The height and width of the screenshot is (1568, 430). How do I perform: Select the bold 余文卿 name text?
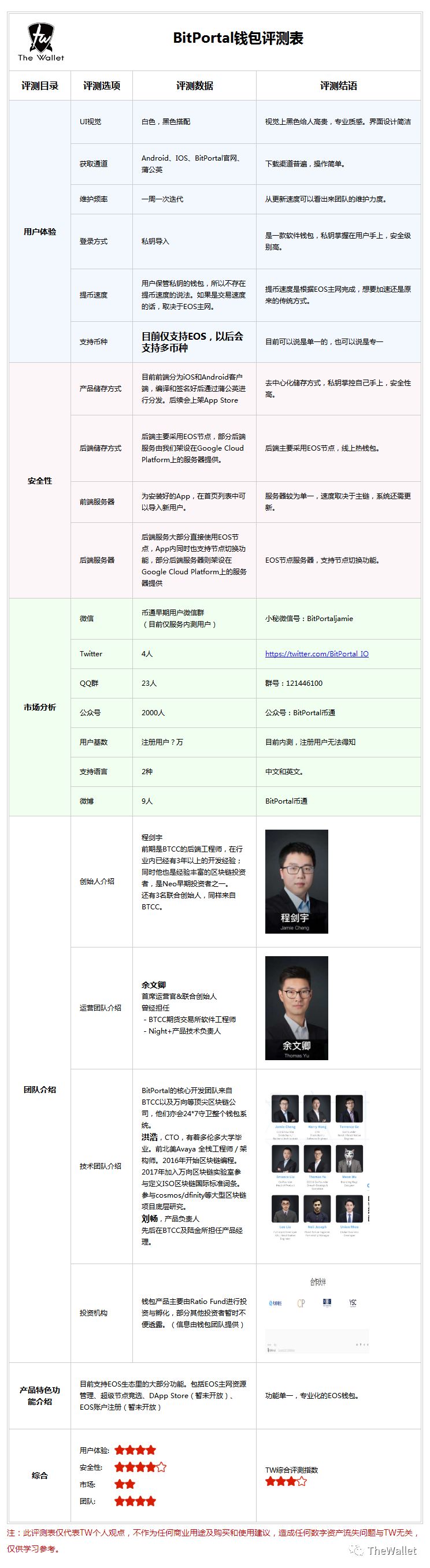[x=154, y=985]
